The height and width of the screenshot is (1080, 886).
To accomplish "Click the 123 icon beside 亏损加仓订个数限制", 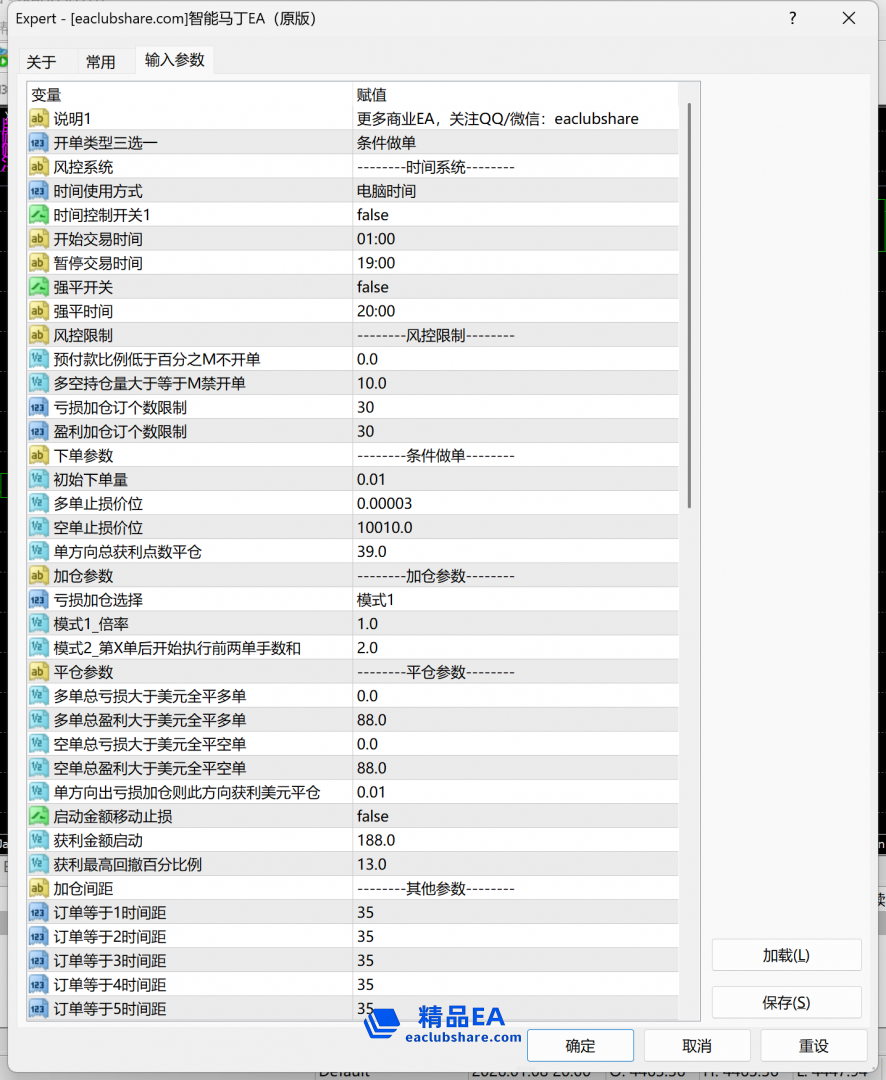I will (39, 407).
